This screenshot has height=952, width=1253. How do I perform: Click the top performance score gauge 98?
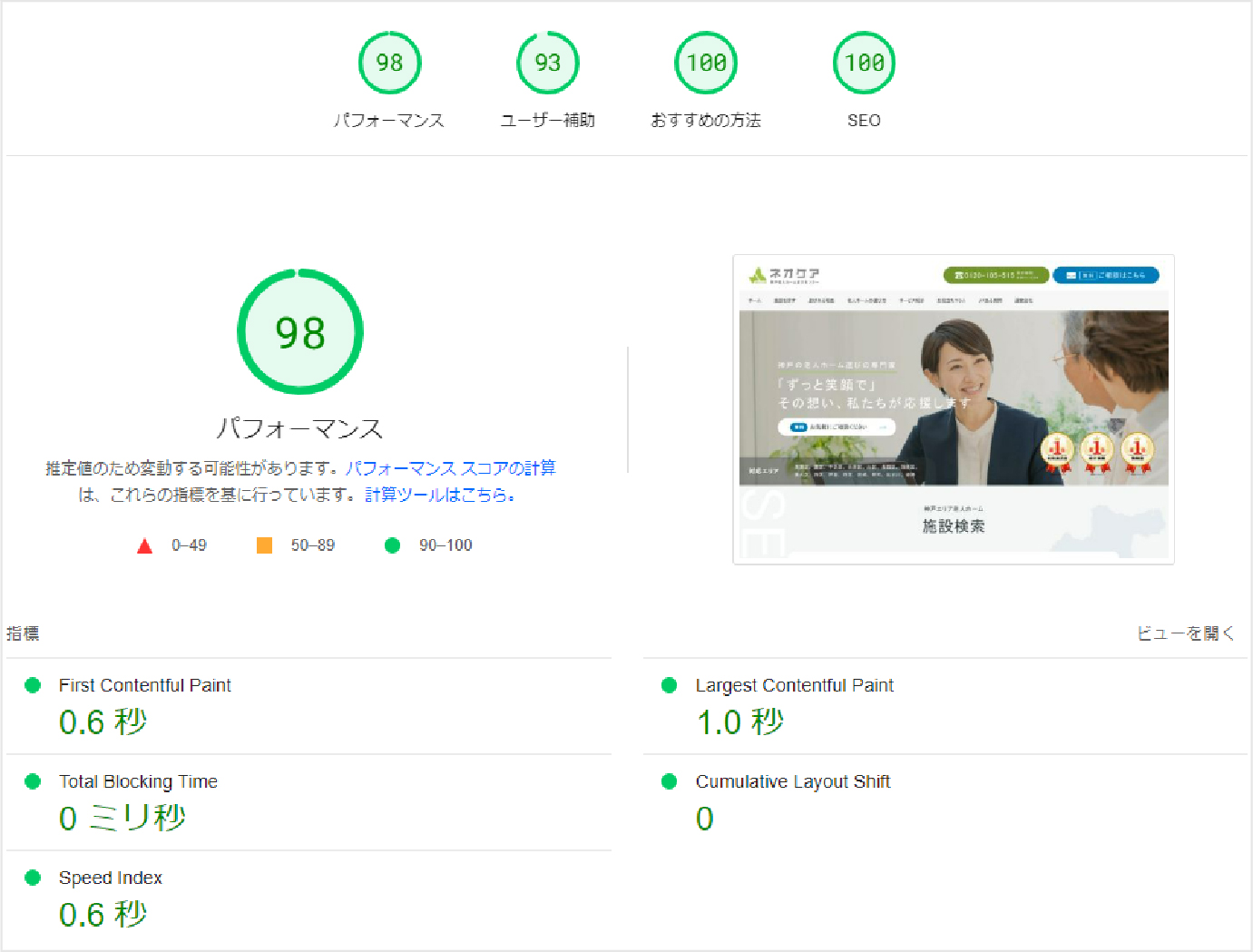pyautogui.click(x=390, y=63)
